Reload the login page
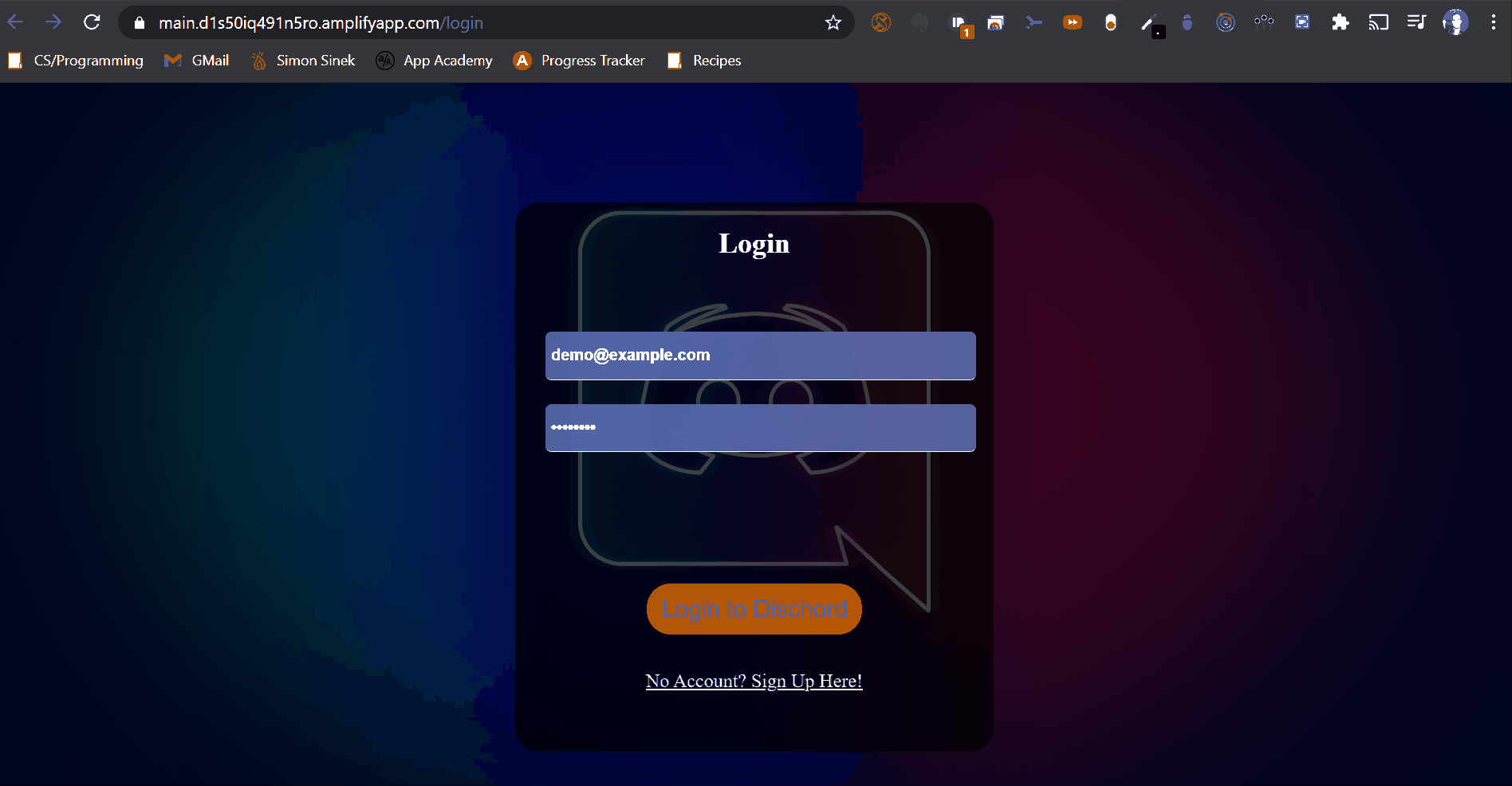Viewport: 1512px width, 786px height. point(92,22)
